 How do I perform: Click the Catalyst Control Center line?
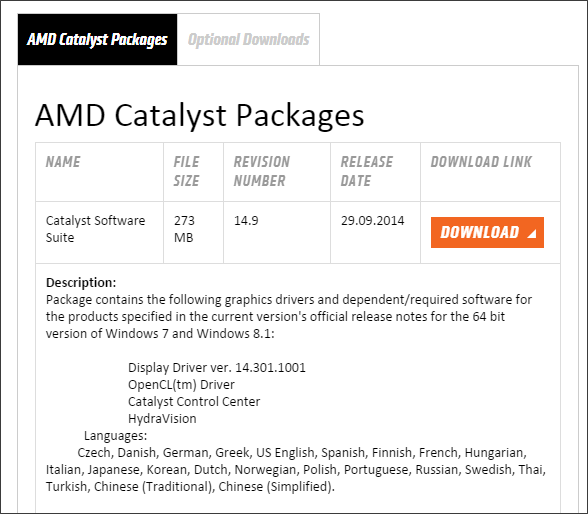[x=194, y=402]
